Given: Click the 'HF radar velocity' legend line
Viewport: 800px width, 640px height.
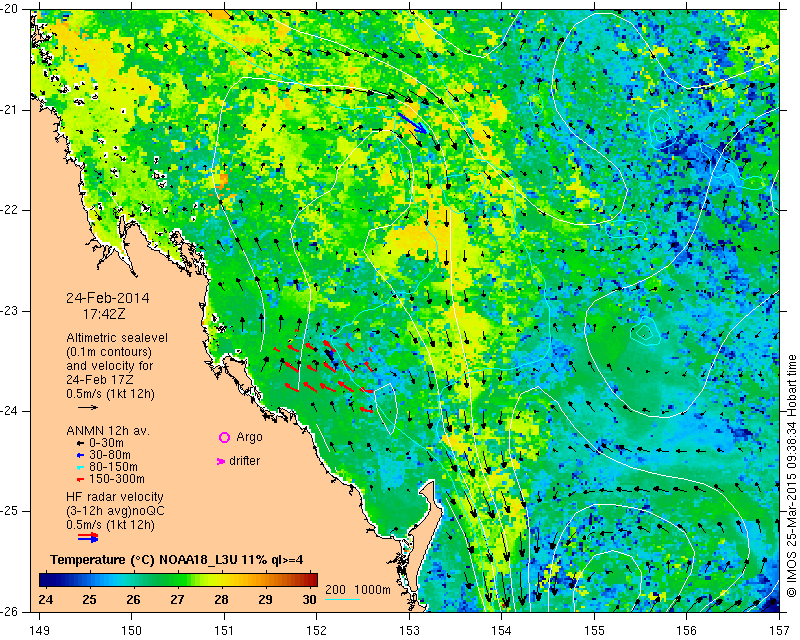Looking at the screenshot, I should [x=115, y=497].
